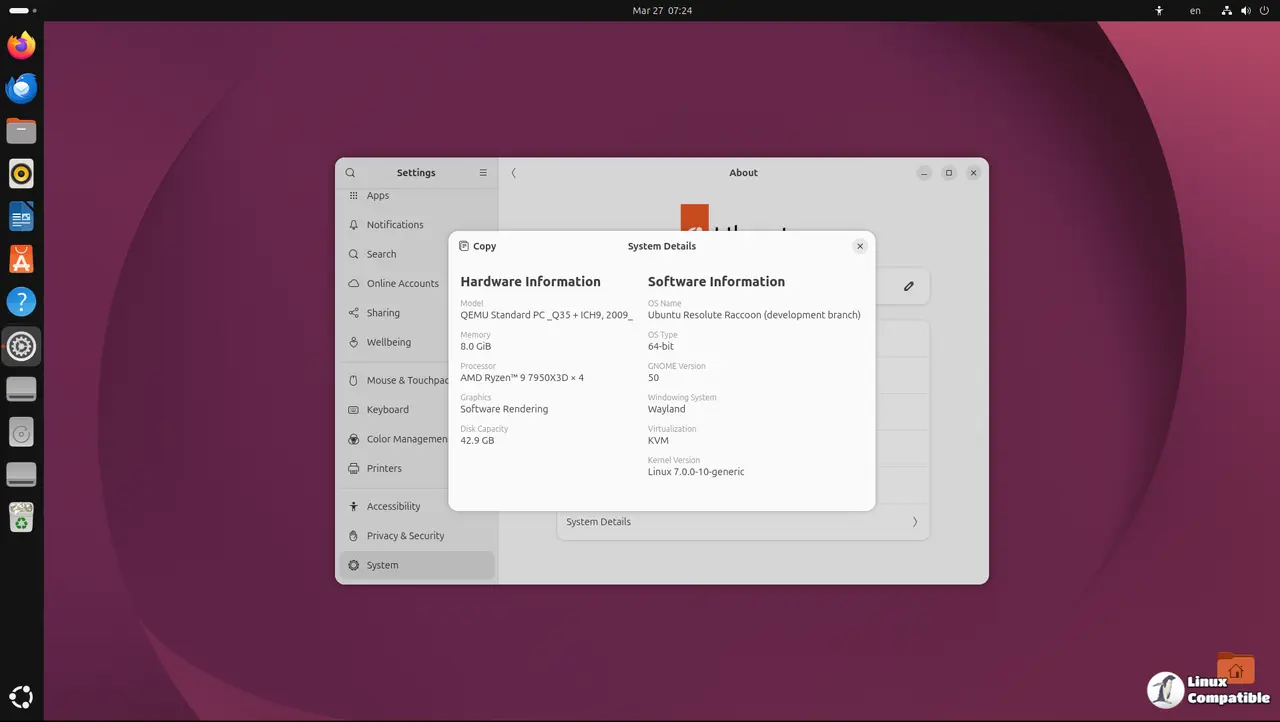This screenshot has height=722, width=1280.
Task: Open Privacy & Security settings
Action: 405,536
